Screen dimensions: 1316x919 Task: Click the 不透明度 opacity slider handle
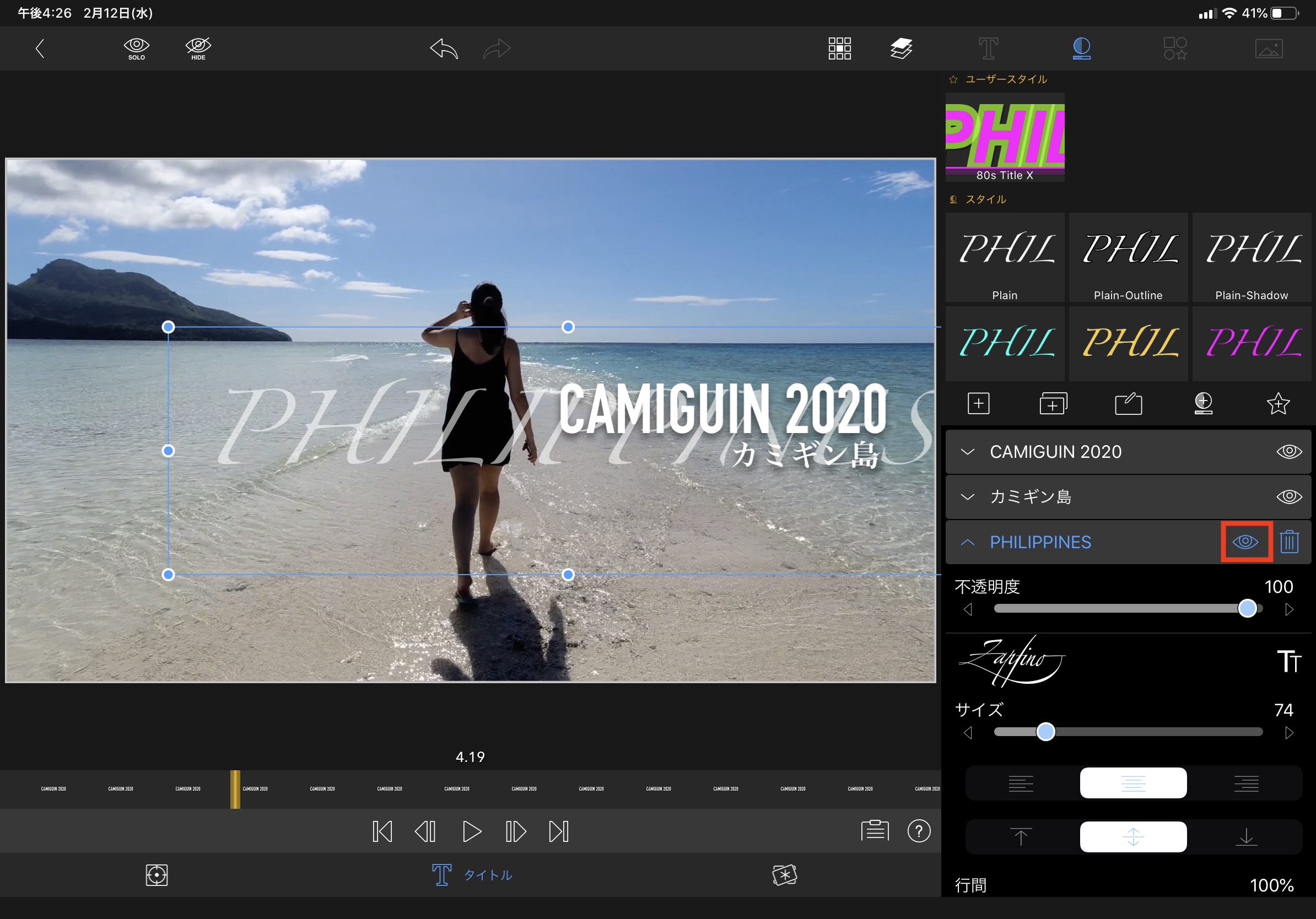pos(1247,608)
